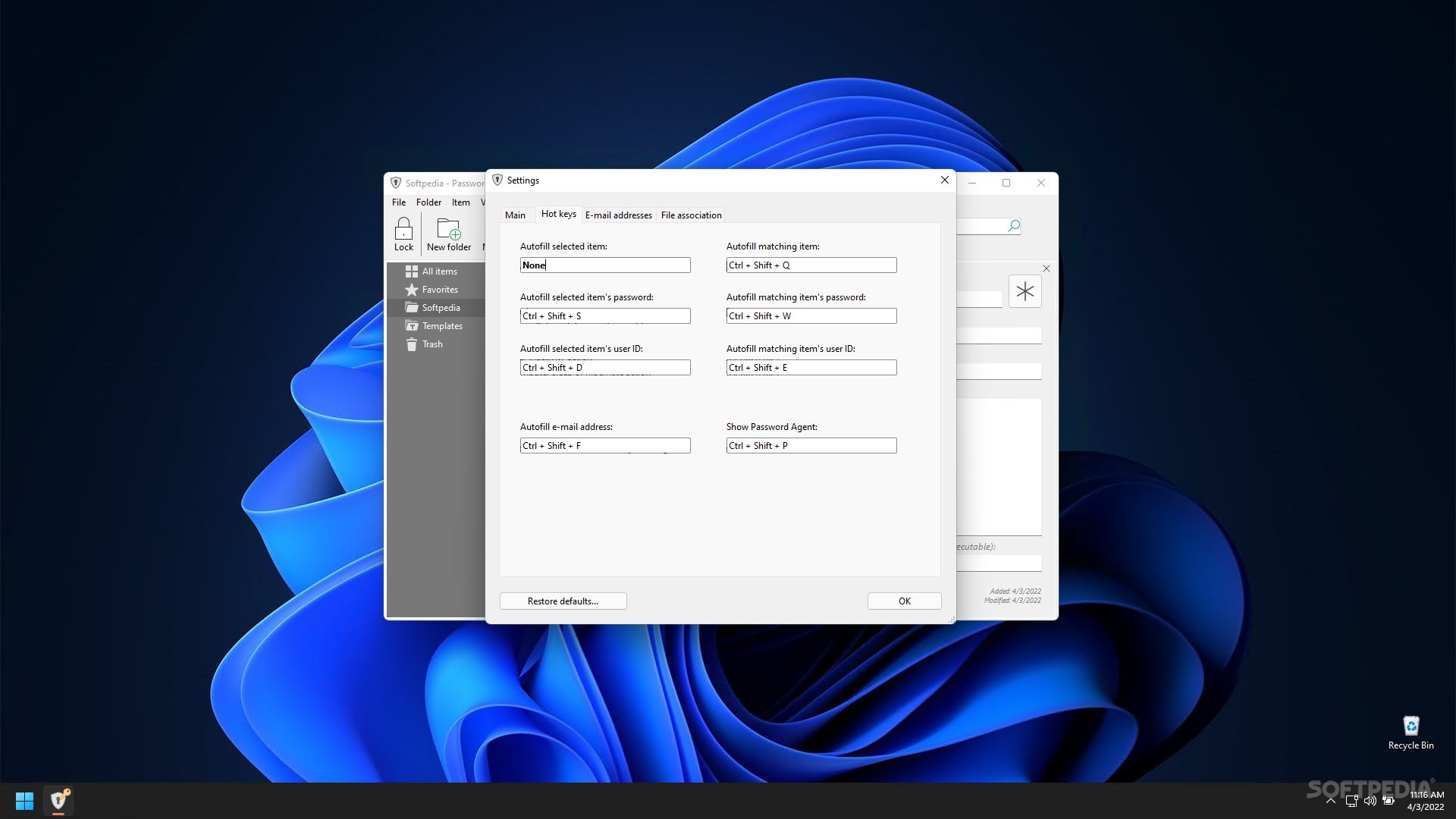The width and height of the screenshot is (1456, 819).
Task: Open the network icon in system tray
Action: click(x=1351, y=801)
